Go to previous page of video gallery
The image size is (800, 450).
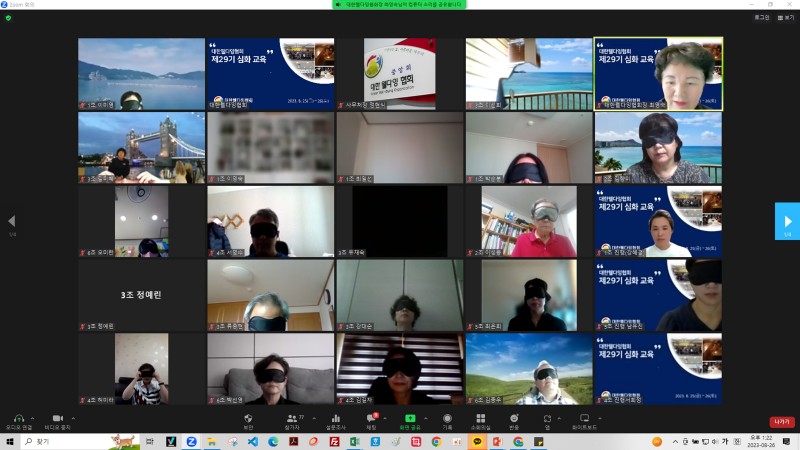click(x=12, y=221)
